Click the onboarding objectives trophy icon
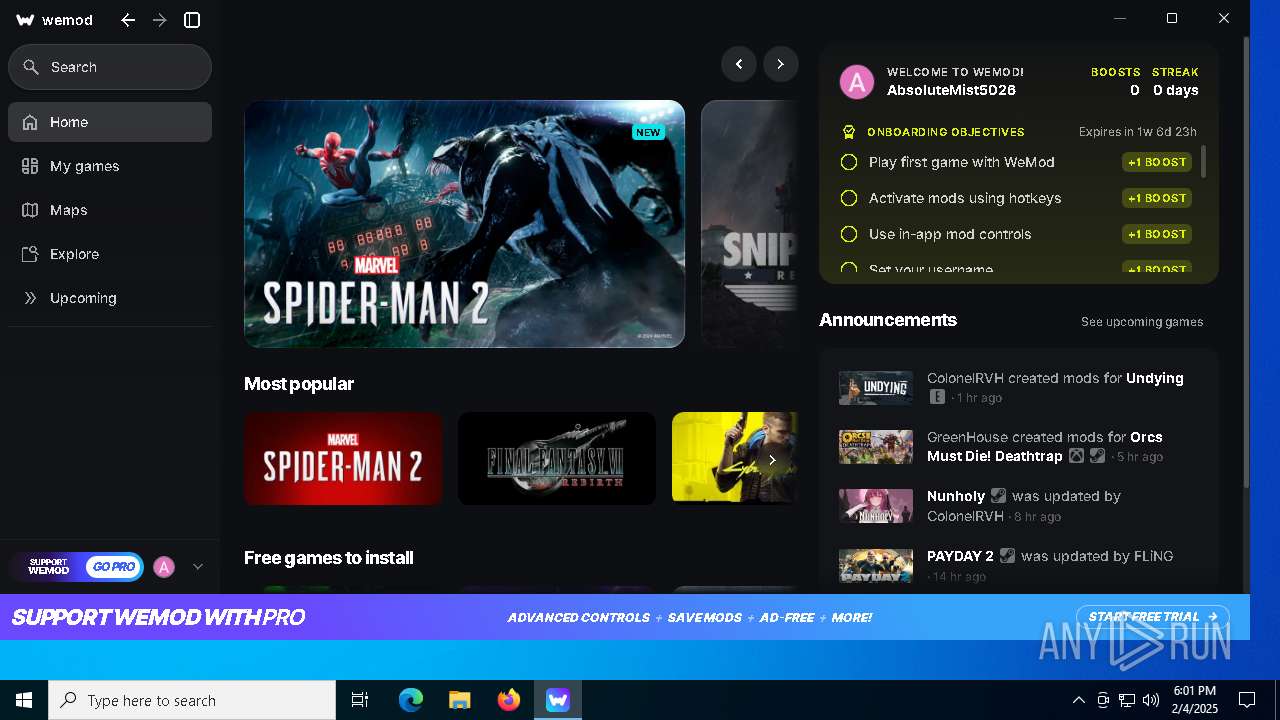 coord(849,132)
